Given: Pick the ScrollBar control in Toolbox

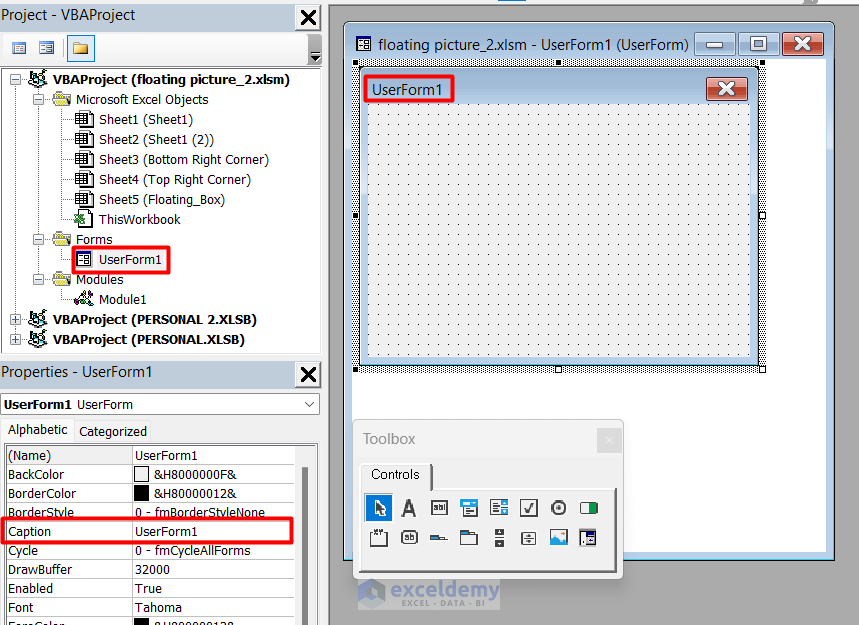Looking at the screenshot, I should pyautogui.click(x=499, y=538).
